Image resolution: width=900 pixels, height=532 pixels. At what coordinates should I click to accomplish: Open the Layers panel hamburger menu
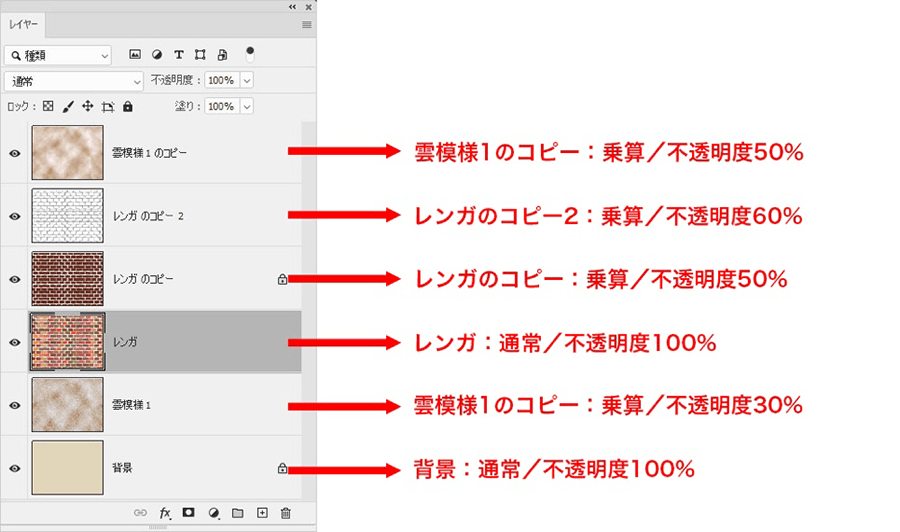coord(307,25)
